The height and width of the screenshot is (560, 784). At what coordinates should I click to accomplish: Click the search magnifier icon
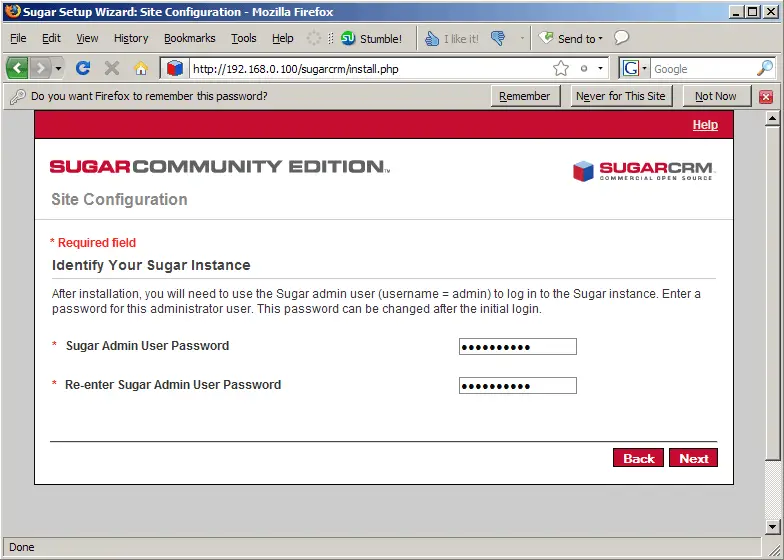point(765,68)
